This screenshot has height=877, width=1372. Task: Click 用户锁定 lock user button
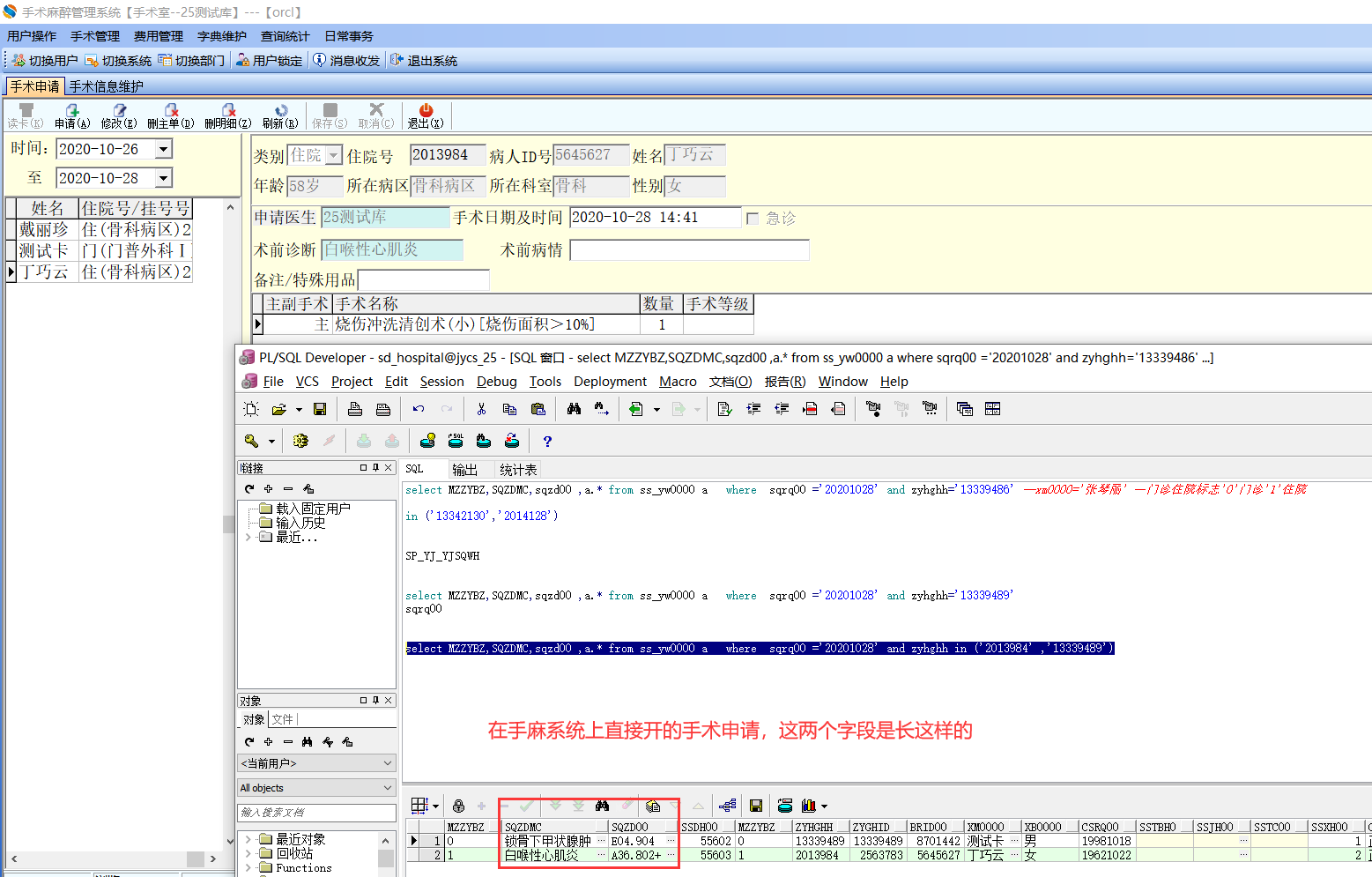(x=270, y=61)
